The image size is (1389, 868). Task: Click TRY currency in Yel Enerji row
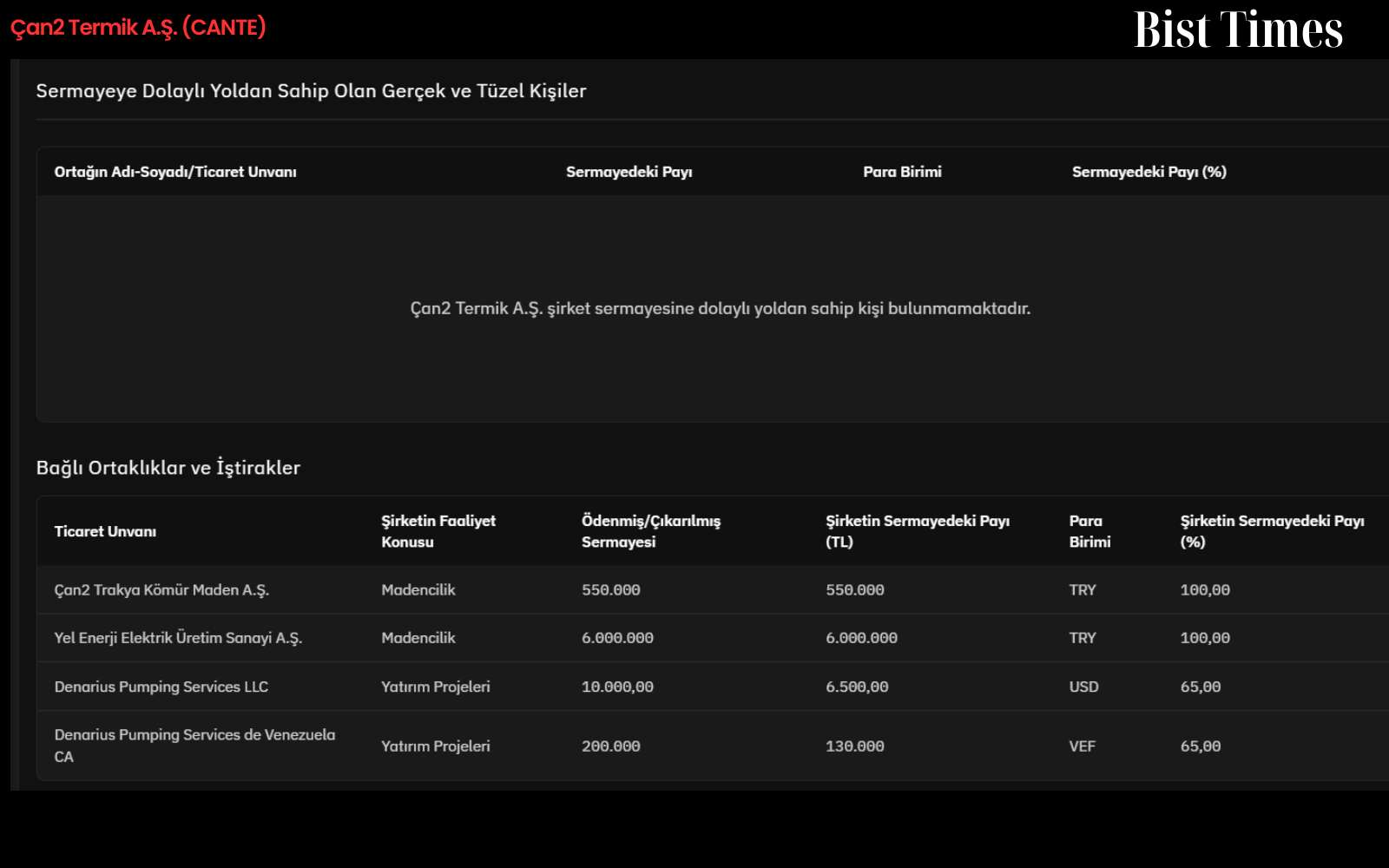[x=1083, y=638]
